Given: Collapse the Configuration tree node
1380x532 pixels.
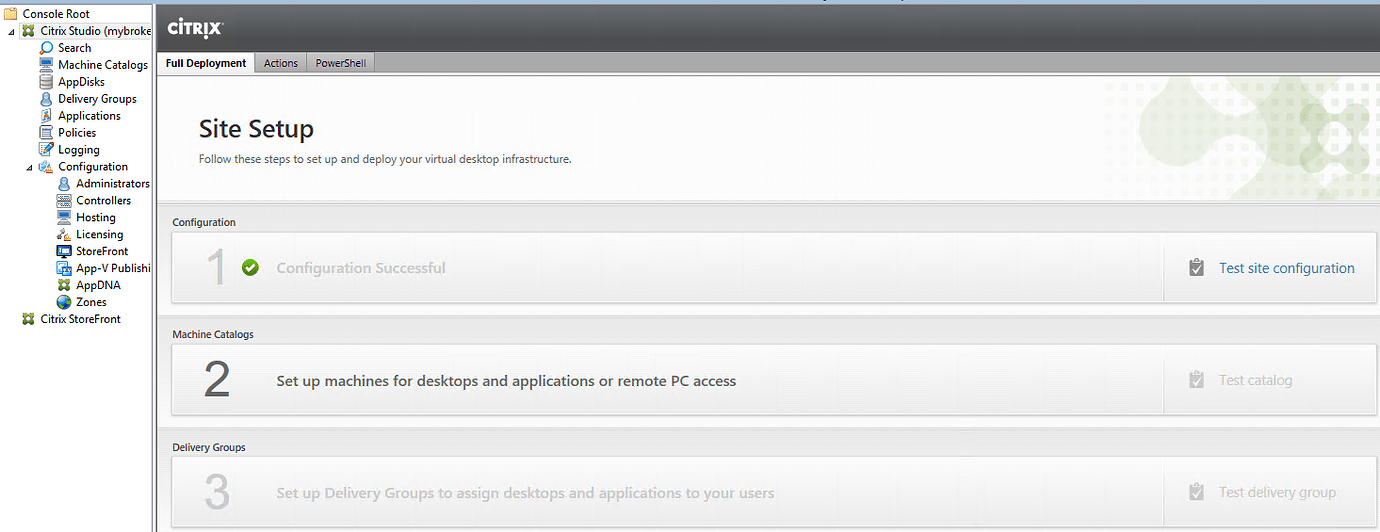Looking at the screenshot, I should [29, 167].
